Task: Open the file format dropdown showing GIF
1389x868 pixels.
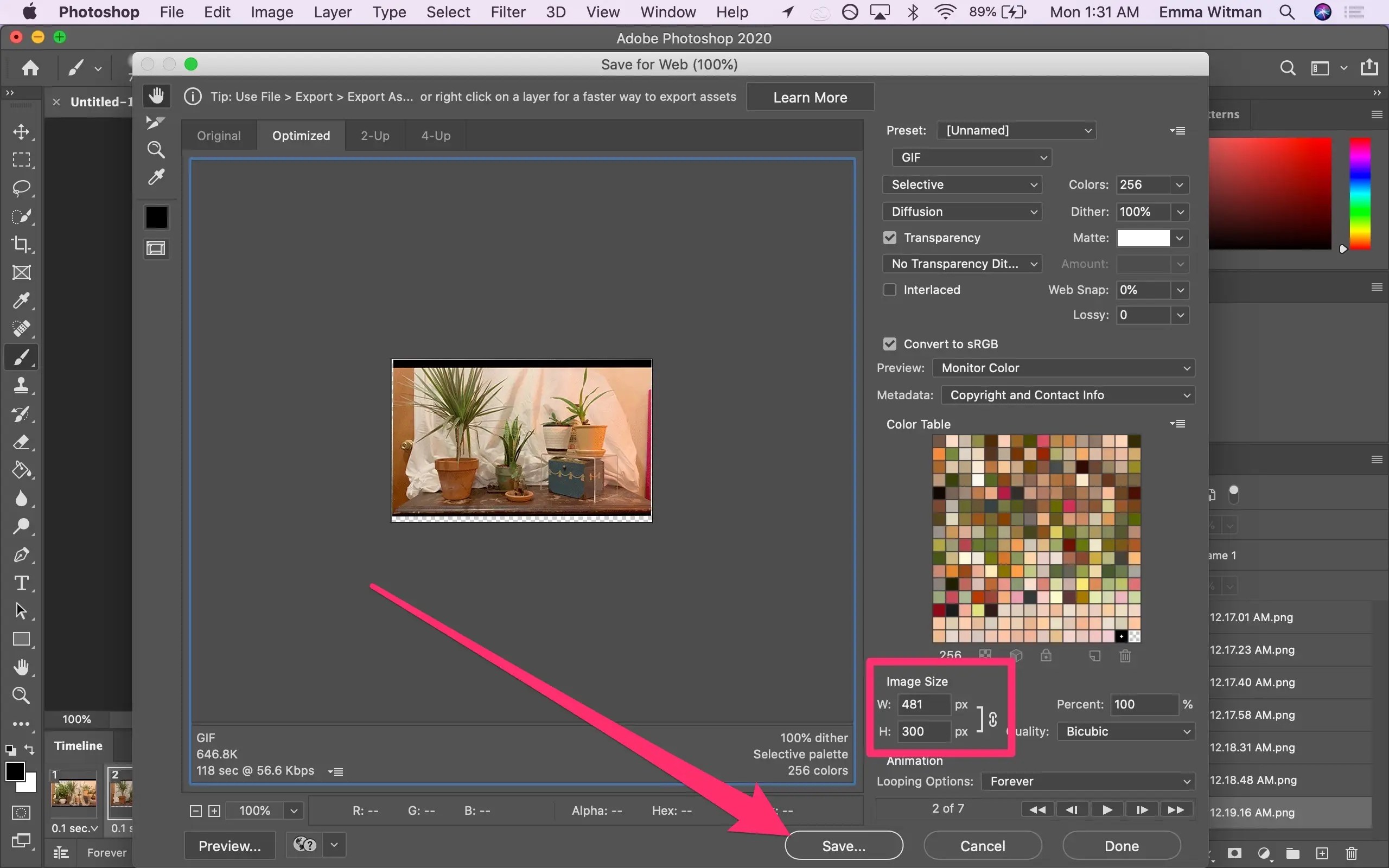Action: [x=972, y=157]
